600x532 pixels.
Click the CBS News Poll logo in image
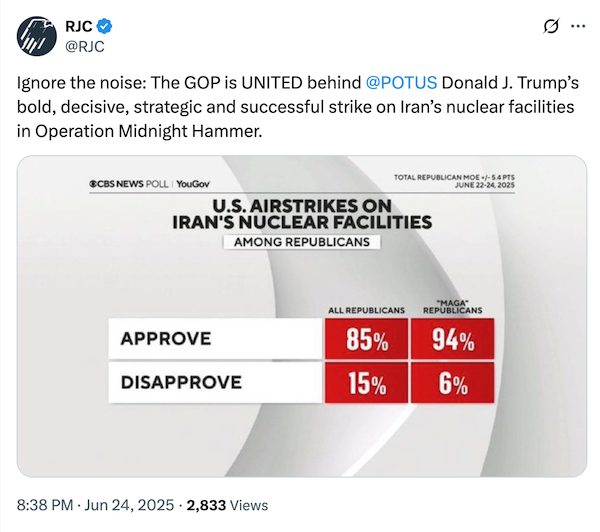click(129, 184)
